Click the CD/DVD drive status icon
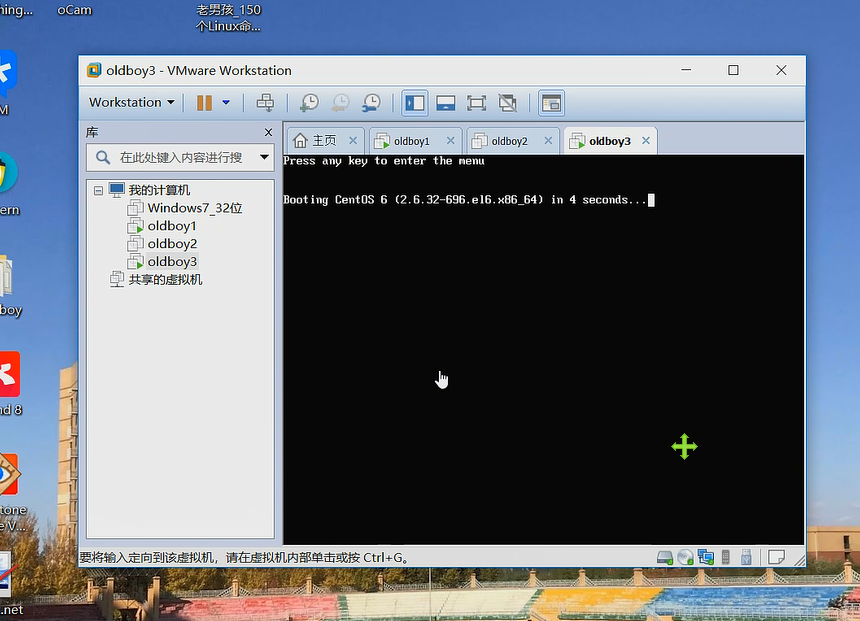Viewport: 860px width, 621px height. (685, 557)
